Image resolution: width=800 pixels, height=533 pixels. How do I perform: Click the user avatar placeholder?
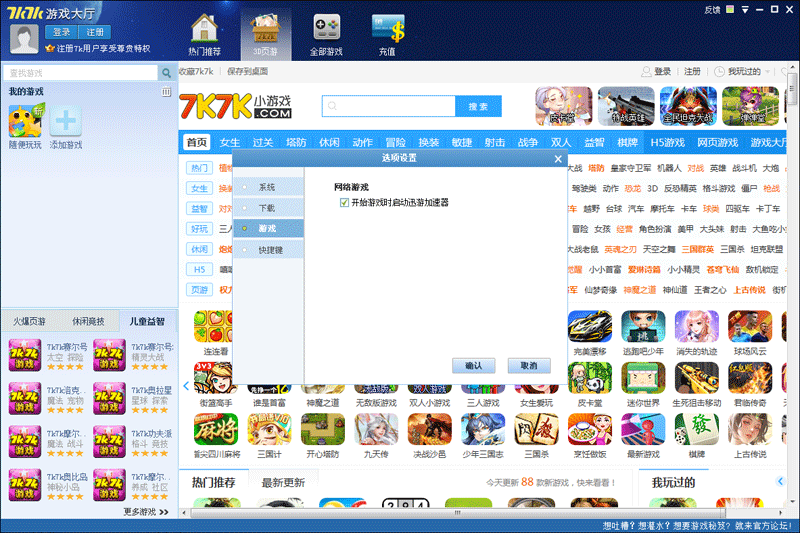tap(24, 39)
